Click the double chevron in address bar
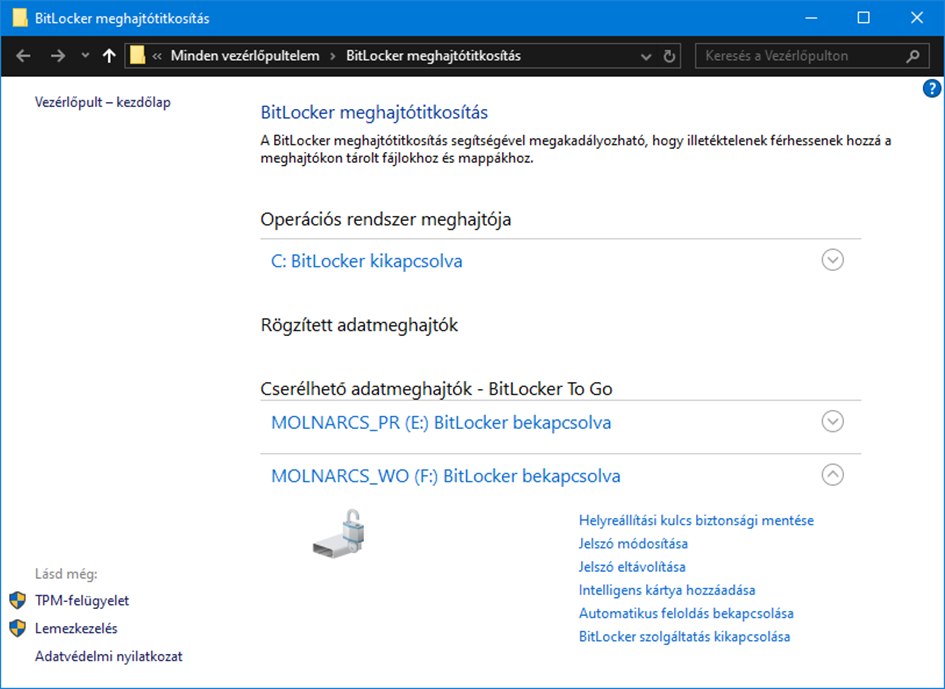945x689 pixels. [x=157, y=56]
